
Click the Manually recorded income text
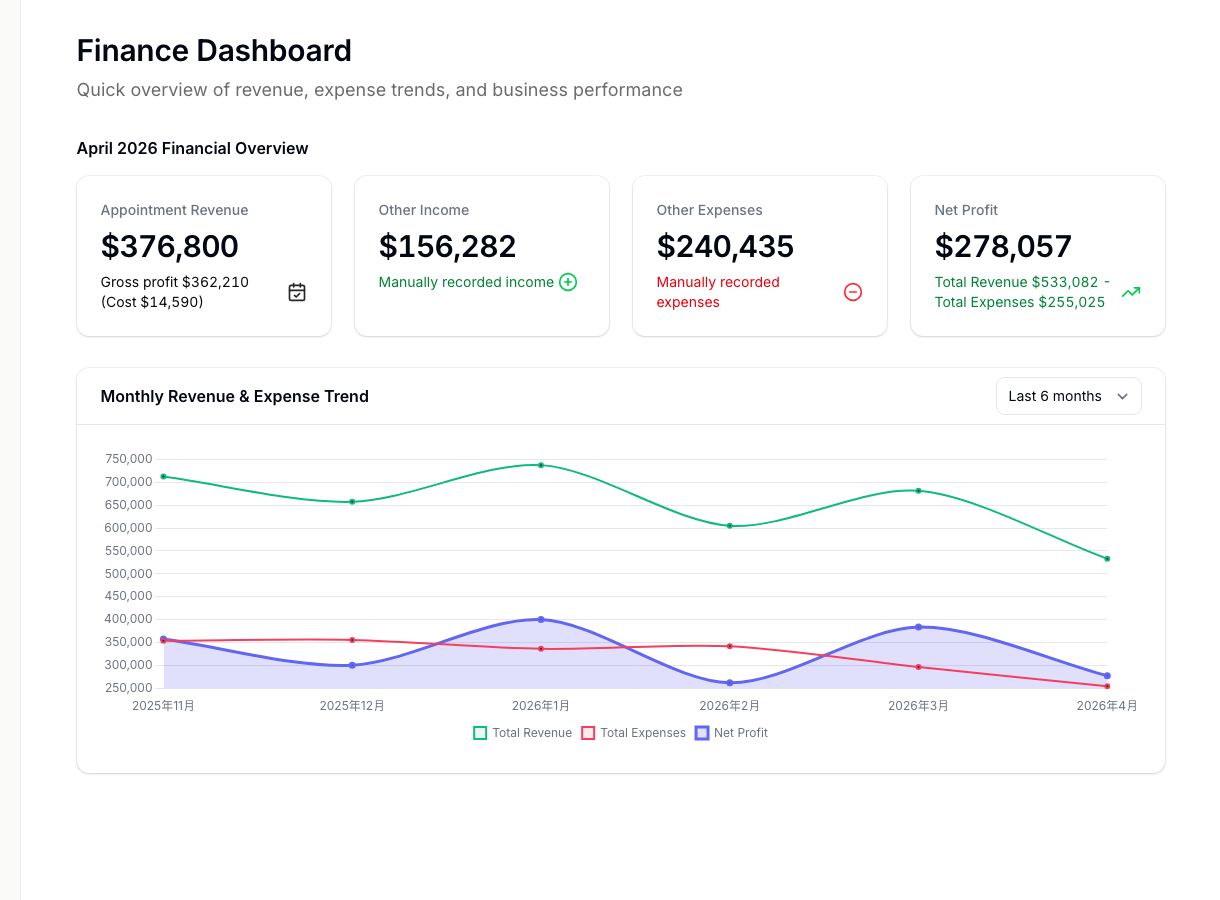pos(468,282)
